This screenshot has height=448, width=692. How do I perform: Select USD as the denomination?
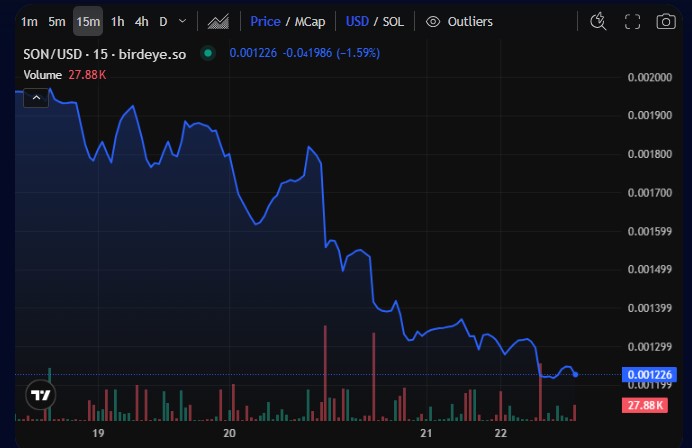coord(357,21)
